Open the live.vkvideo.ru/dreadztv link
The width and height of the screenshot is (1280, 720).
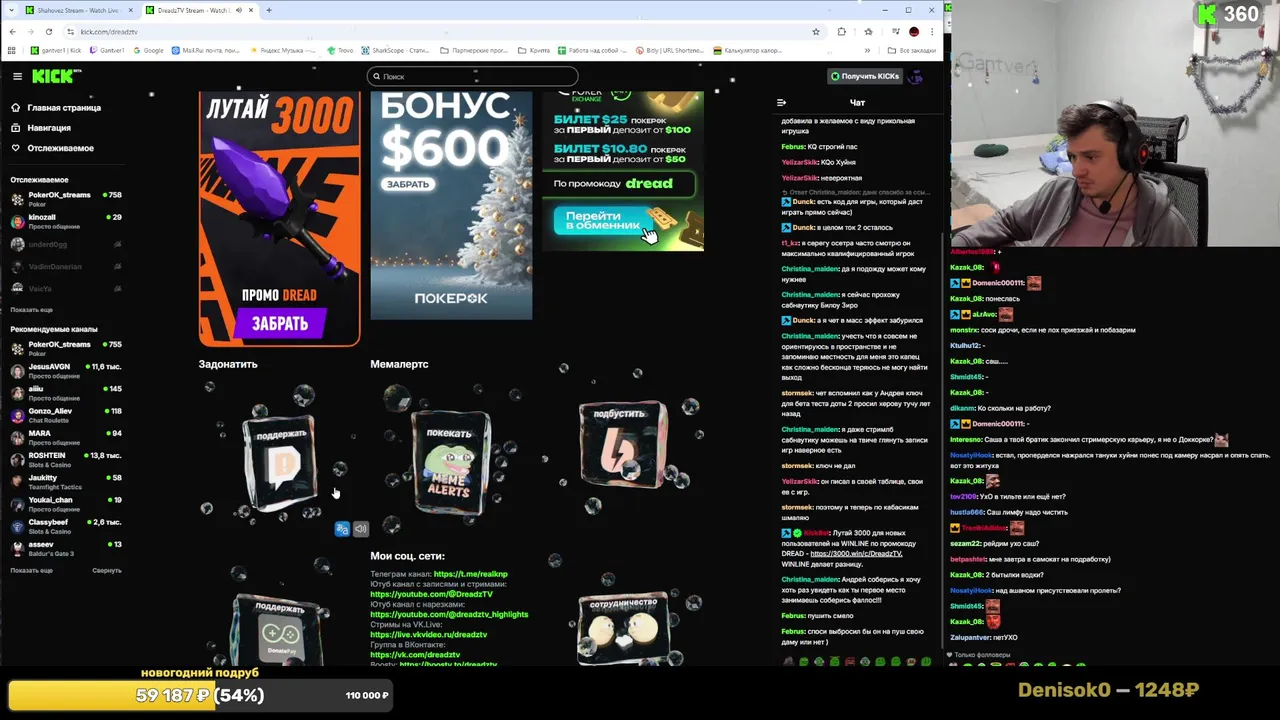tap(428, 634)
